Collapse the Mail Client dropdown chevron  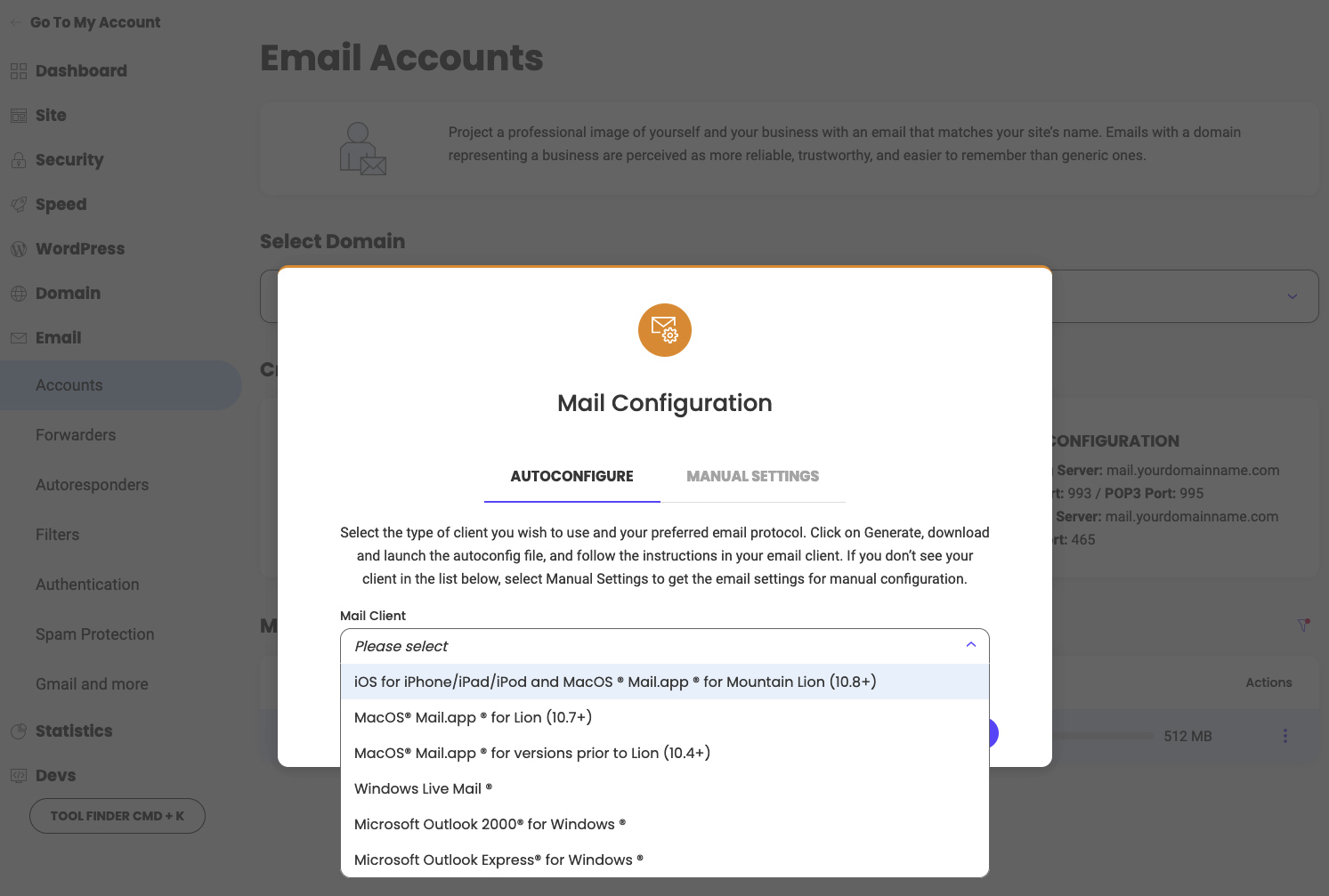(x=970, y=644)
